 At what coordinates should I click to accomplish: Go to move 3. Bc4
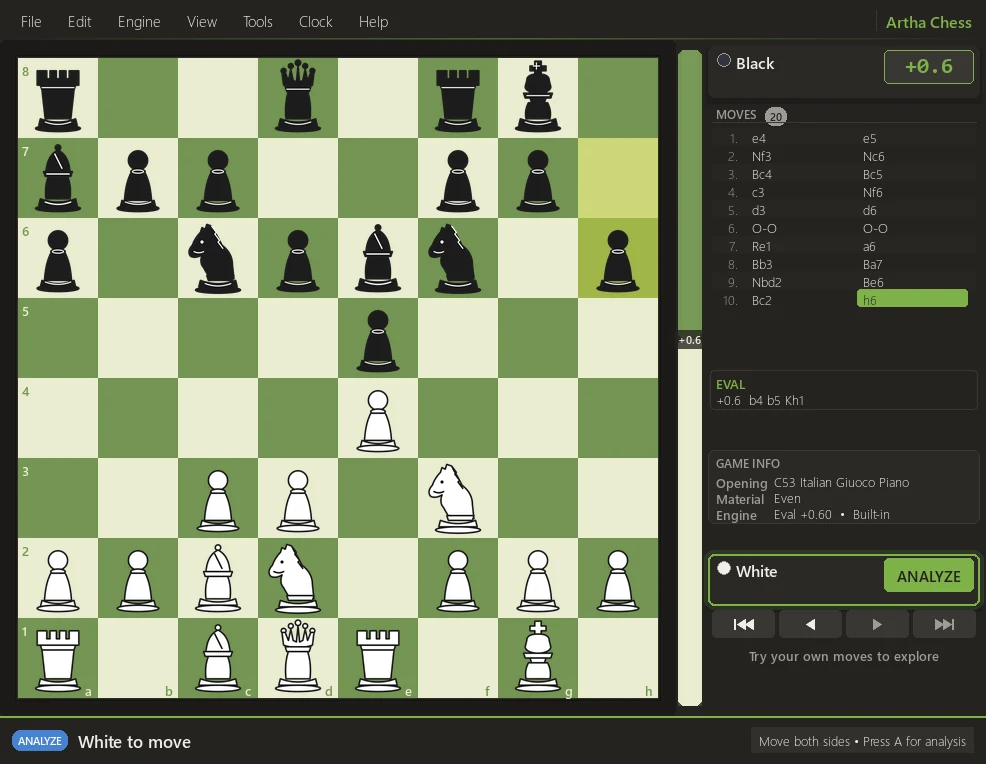[762, 174]
